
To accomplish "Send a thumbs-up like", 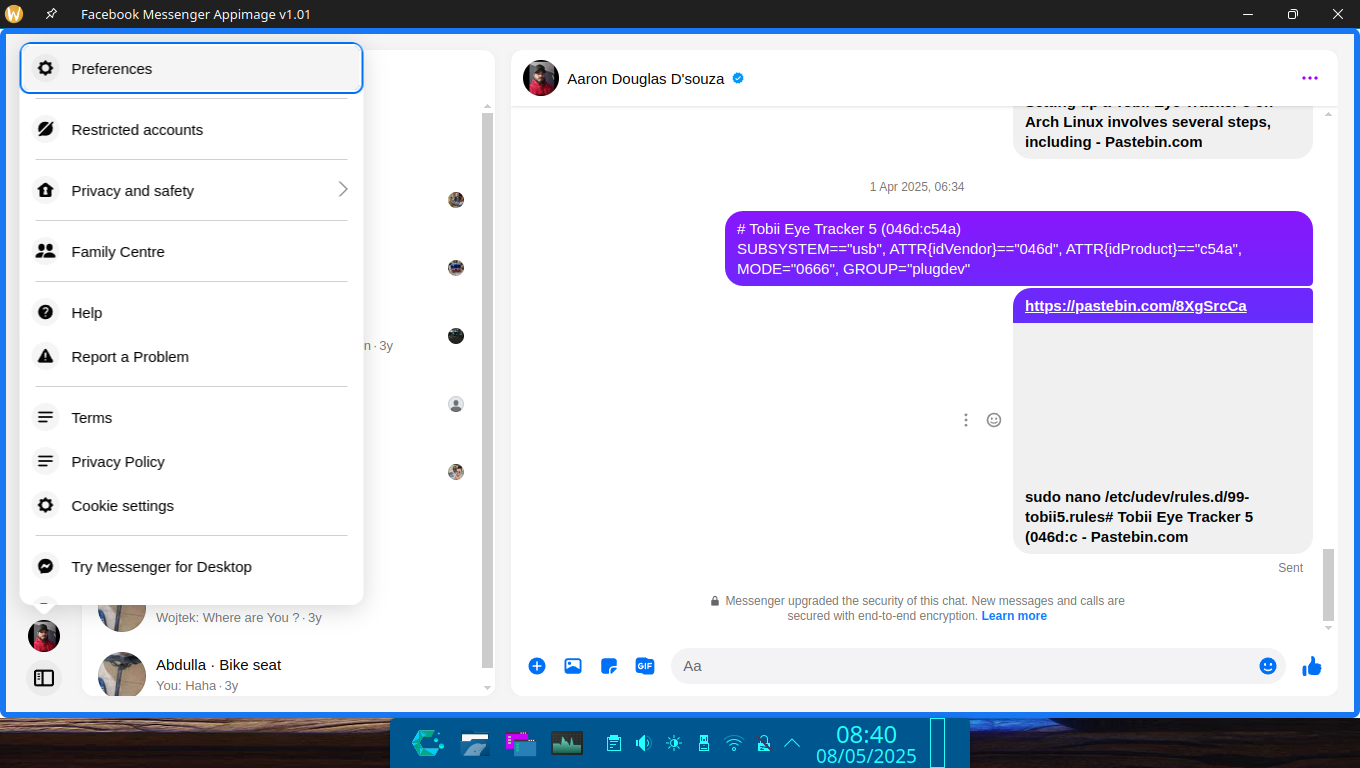I will coord(1312,666).
